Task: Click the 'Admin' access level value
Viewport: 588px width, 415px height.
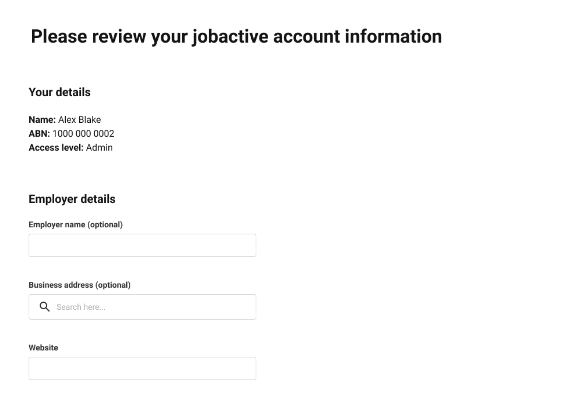Action: pyautogui.click(x=99, y=148)
